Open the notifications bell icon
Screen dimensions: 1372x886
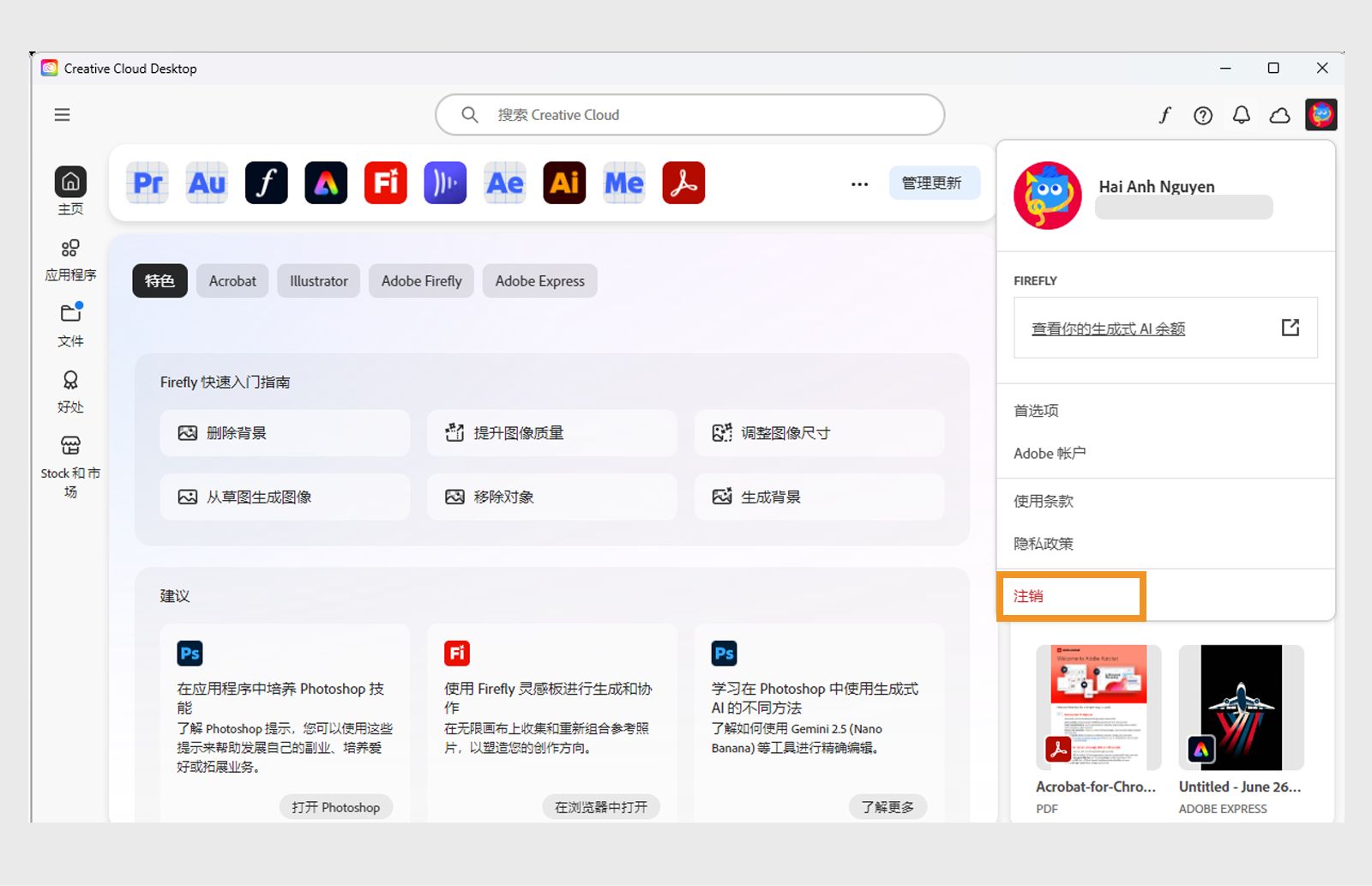tap(1242, 115)
